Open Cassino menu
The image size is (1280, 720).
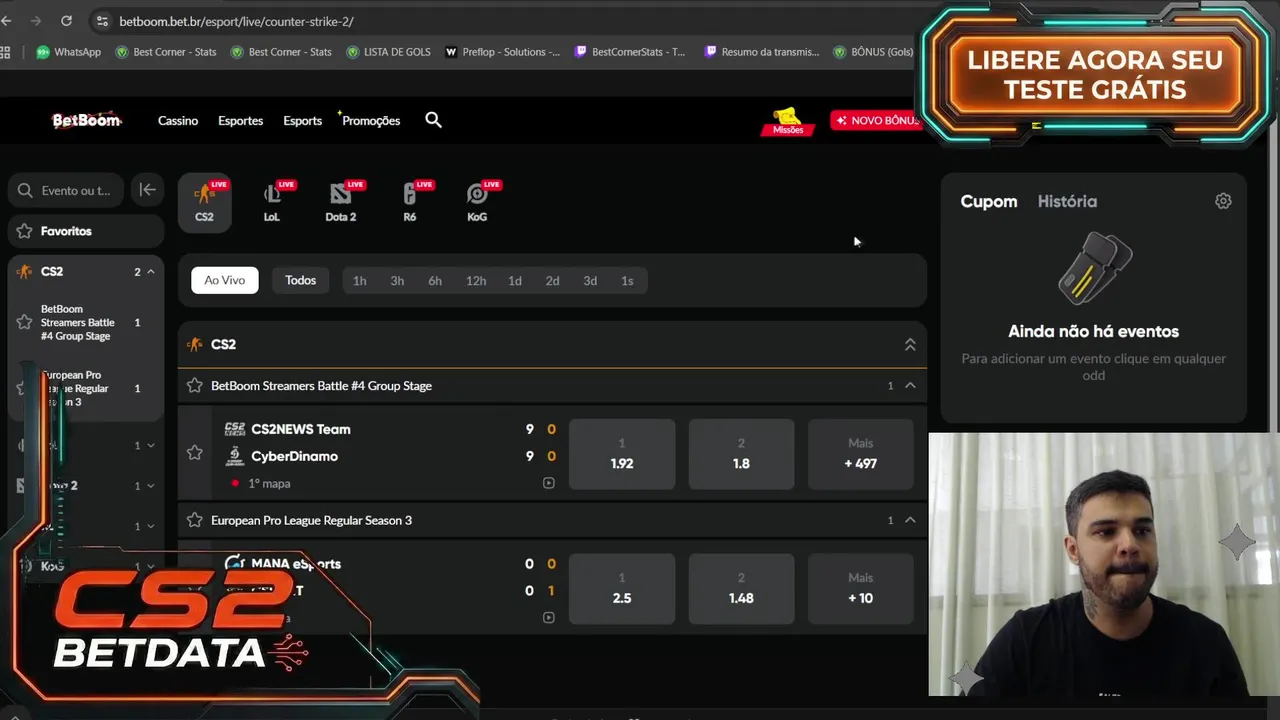178,121
